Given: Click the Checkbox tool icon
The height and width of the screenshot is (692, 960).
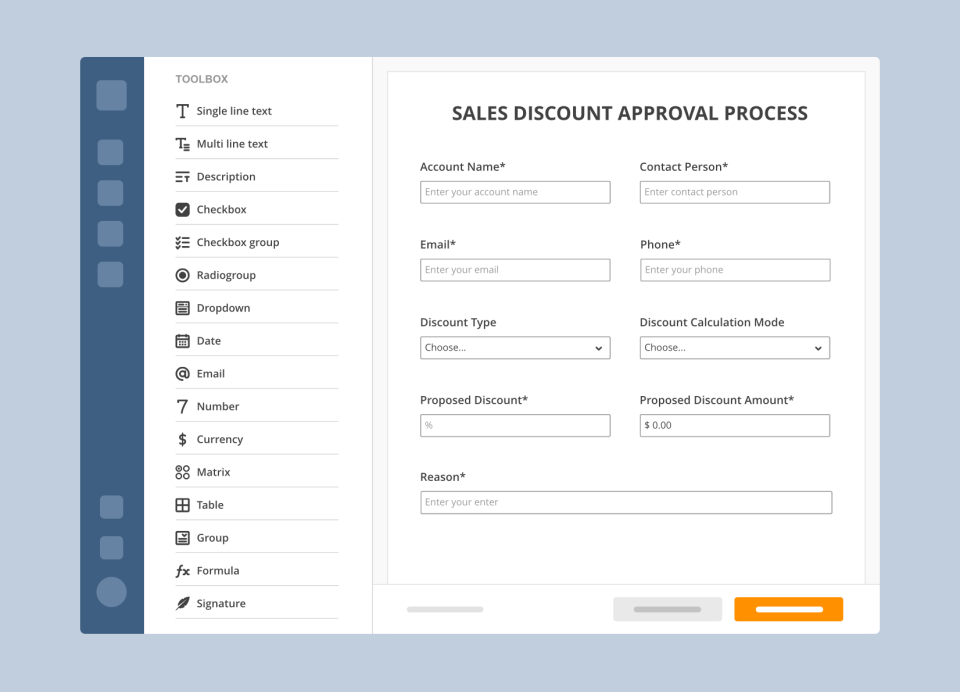Looking at the screenshot, I should [182, 209].
